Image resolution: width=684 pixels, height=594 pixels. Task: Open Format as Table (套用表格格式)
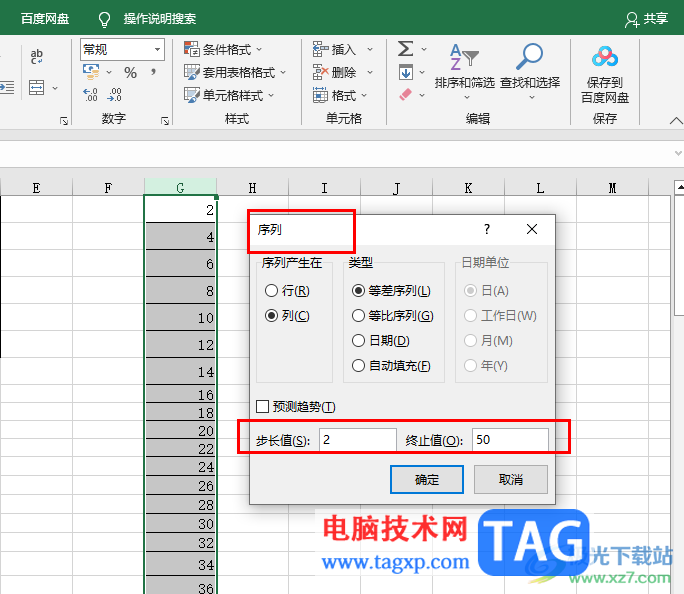click(235, 72)
